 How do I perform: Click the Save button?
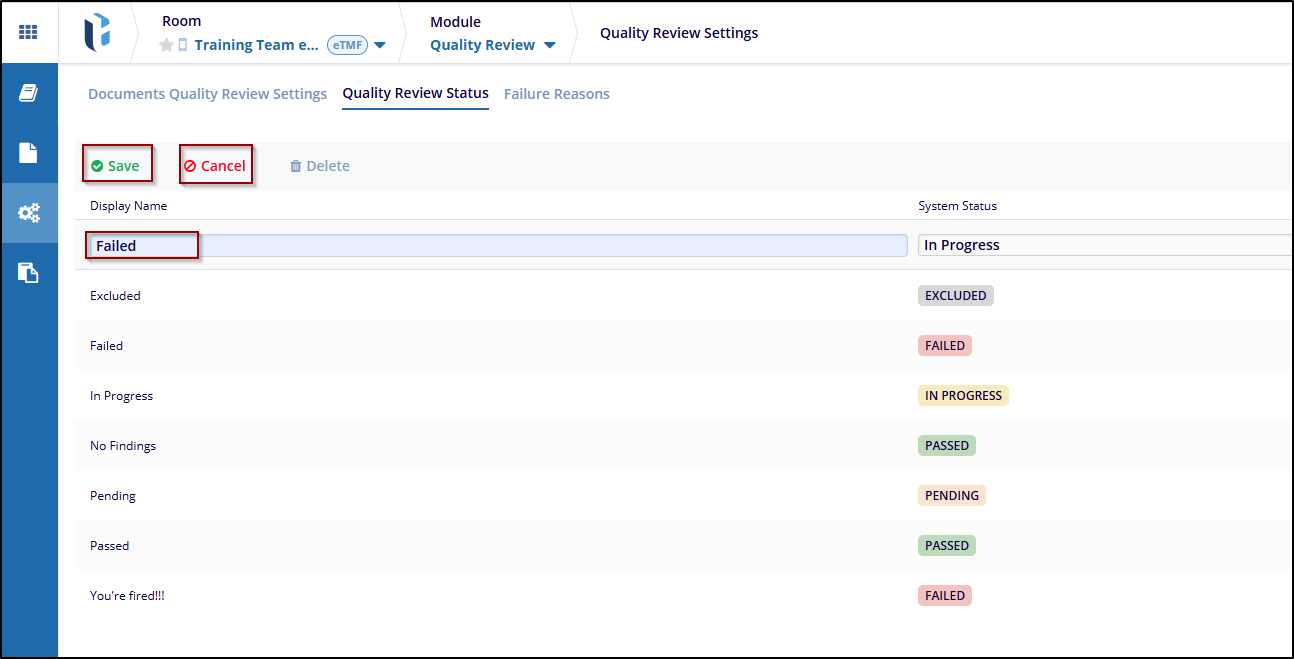pos(116,166)
